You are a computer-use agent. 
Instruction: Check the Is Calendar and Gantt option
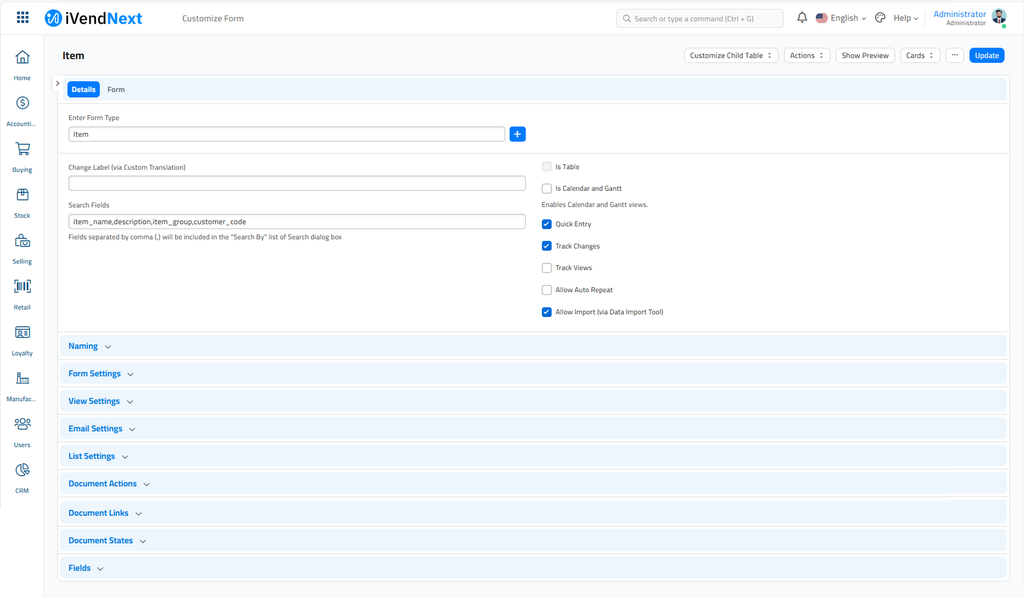(547, 188)
